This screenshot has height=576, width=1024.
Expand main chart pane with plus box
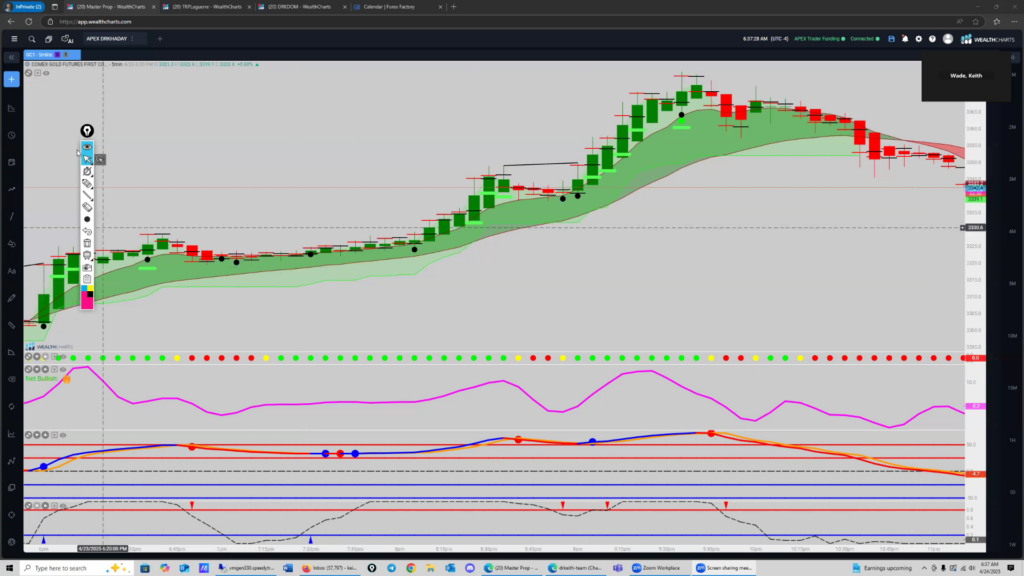[37, 73]
